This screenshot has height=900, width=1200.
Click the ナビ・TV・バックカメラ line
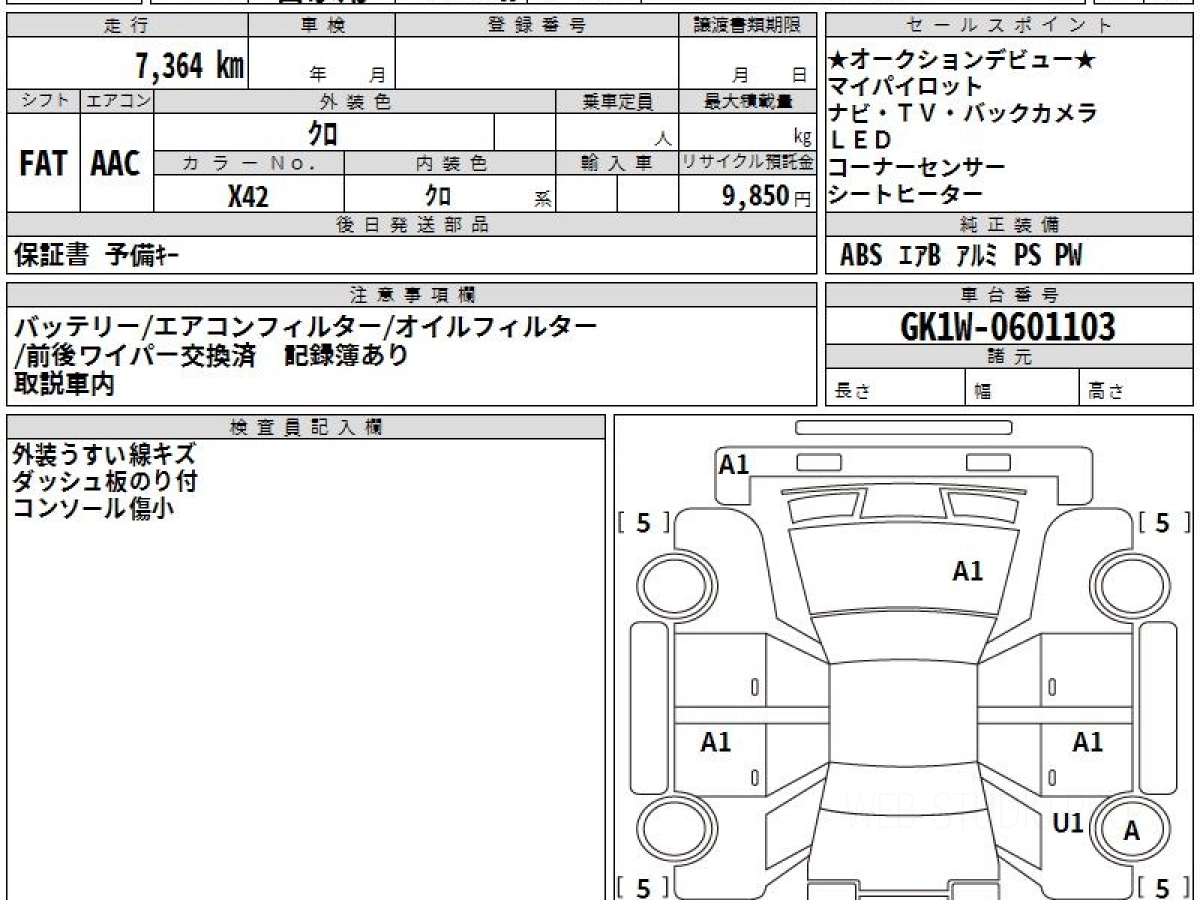pyautogui.click(x=964, y=113)
